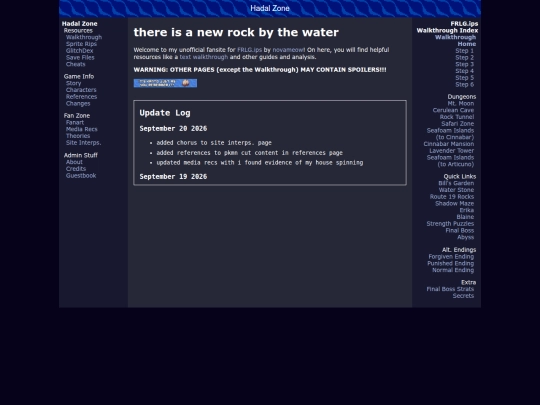Open Shadow Maze quick link

(x=455, y=204)
